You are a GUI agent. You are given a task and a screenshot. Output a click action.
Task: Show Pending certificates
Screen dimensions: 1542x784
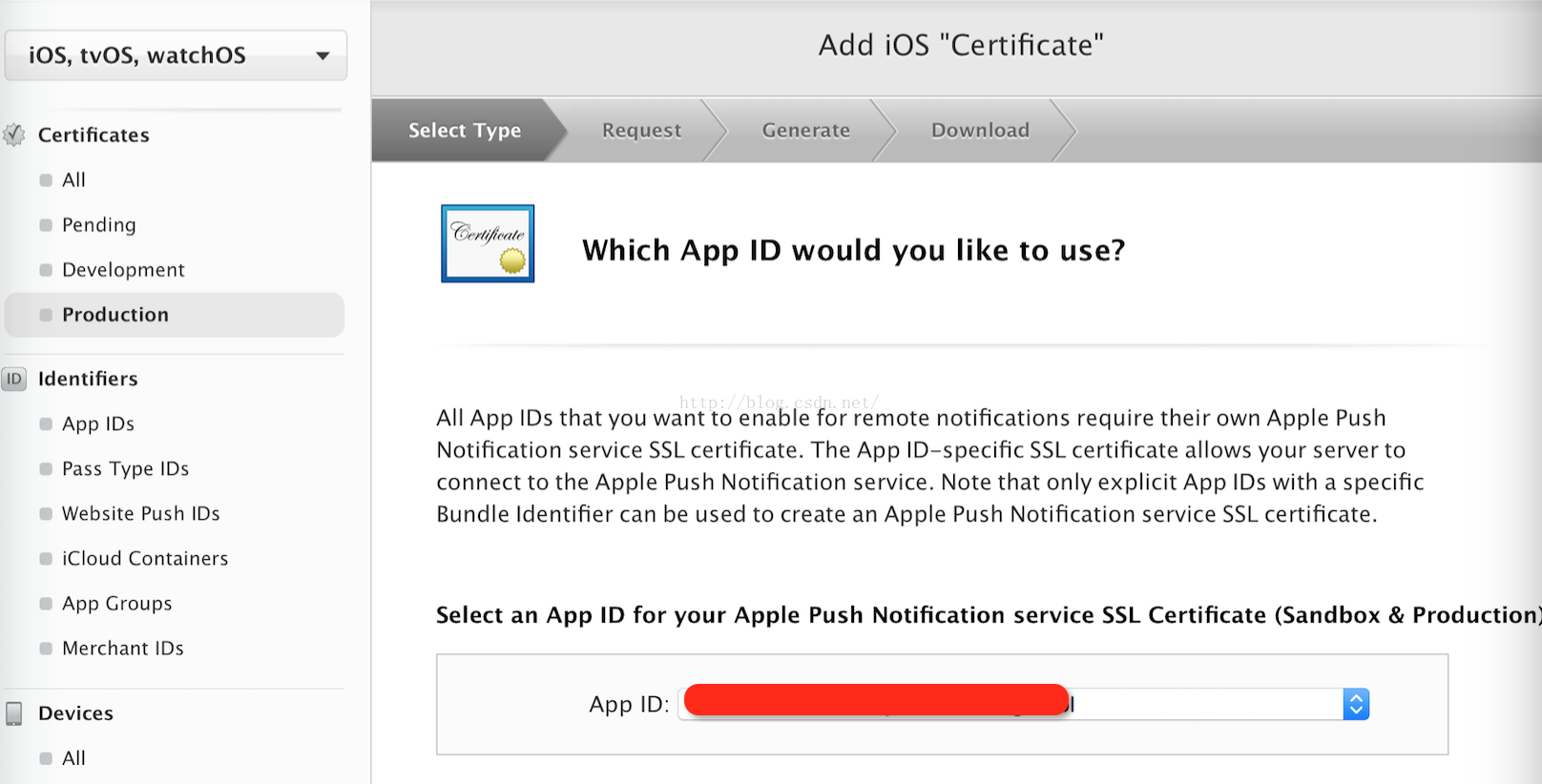click(98, 225)
